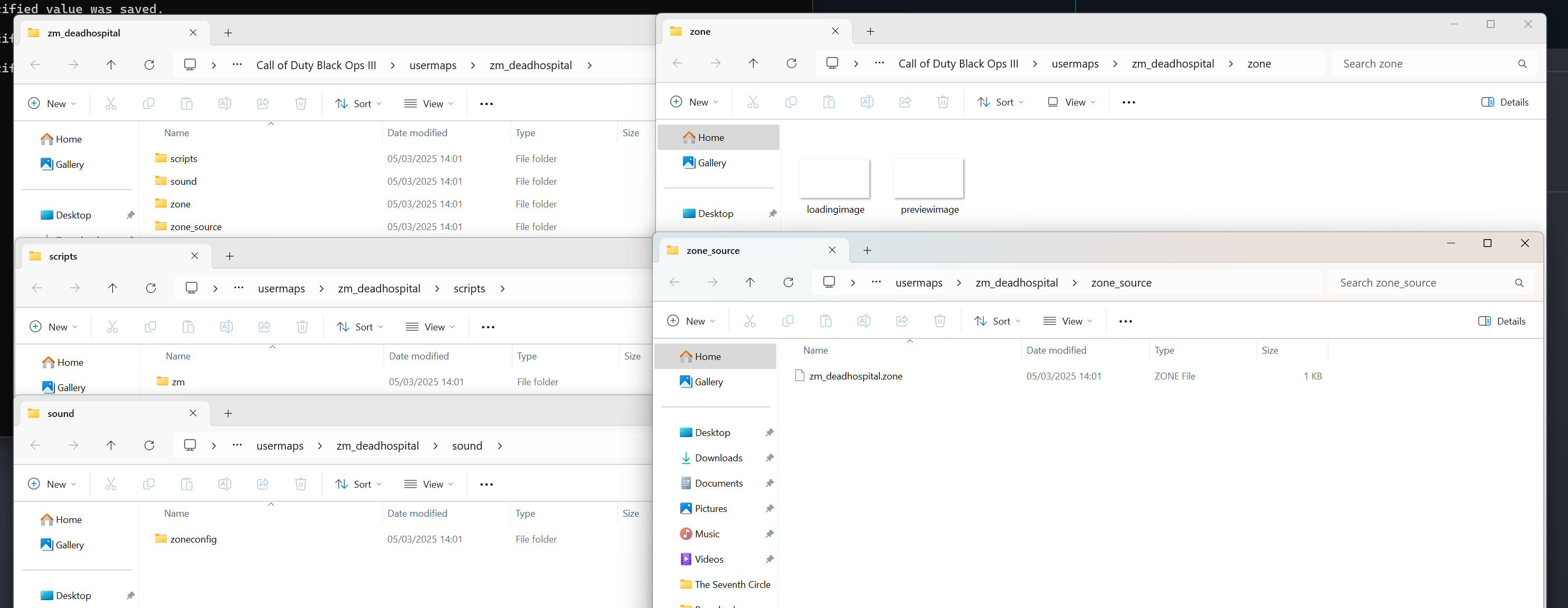Click the Refresh icon in zone window

[791, 63]
